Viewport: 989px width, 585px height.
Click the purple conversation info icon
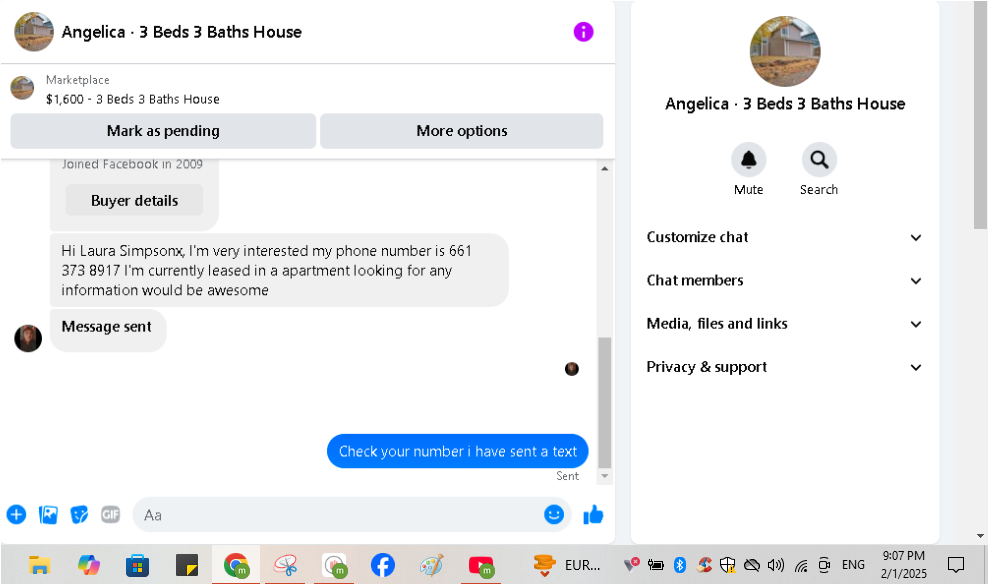tap(583, 32)
